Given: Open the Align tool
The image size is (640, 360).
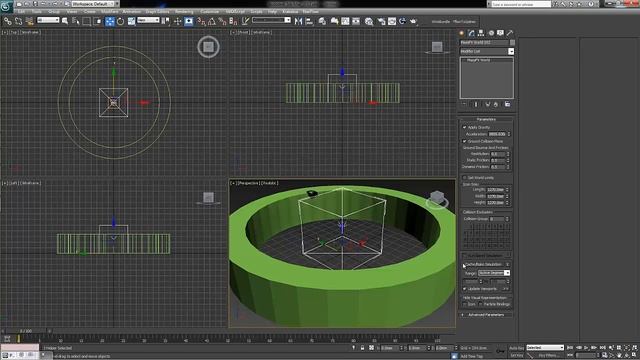Looking at the screenshot, I should 309,21.
